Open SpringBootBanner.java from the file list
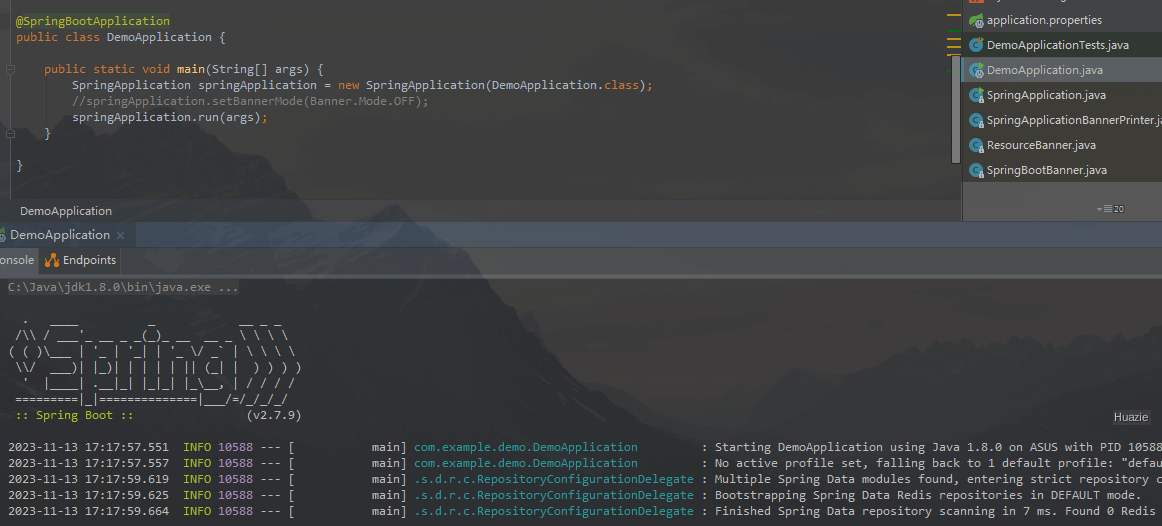The width and height of the screenshot is (1162, 526). [x=1046, y=170]
